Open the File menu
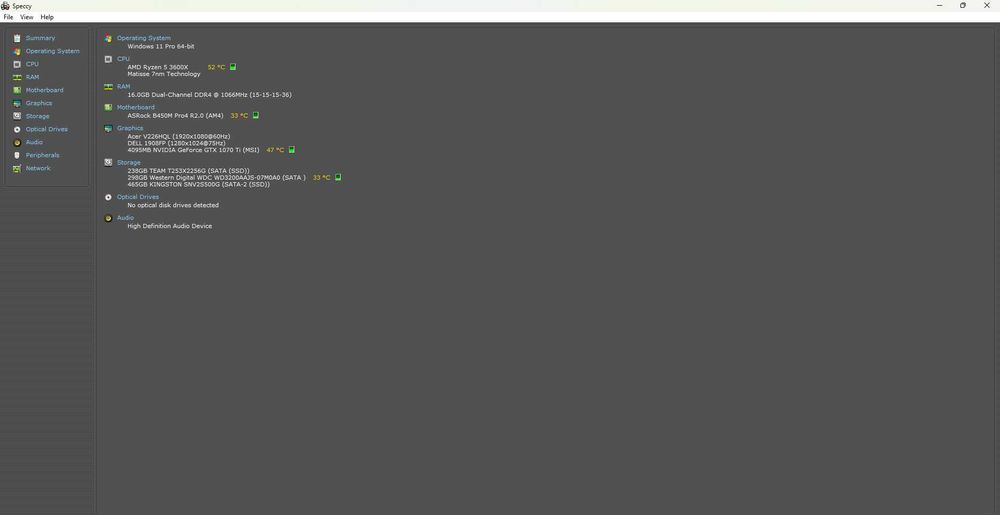1000x515 pixels. (8, 17)
